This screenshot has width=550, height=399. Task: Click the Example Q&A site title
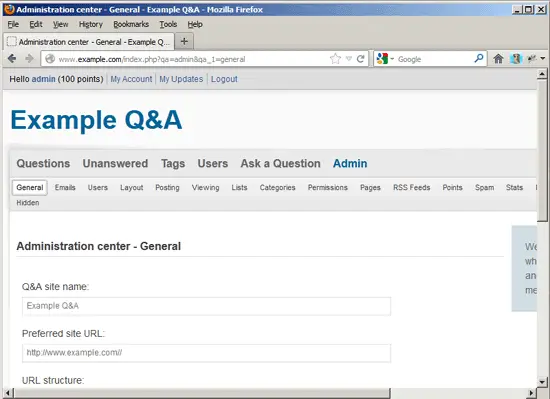point(96,120)
